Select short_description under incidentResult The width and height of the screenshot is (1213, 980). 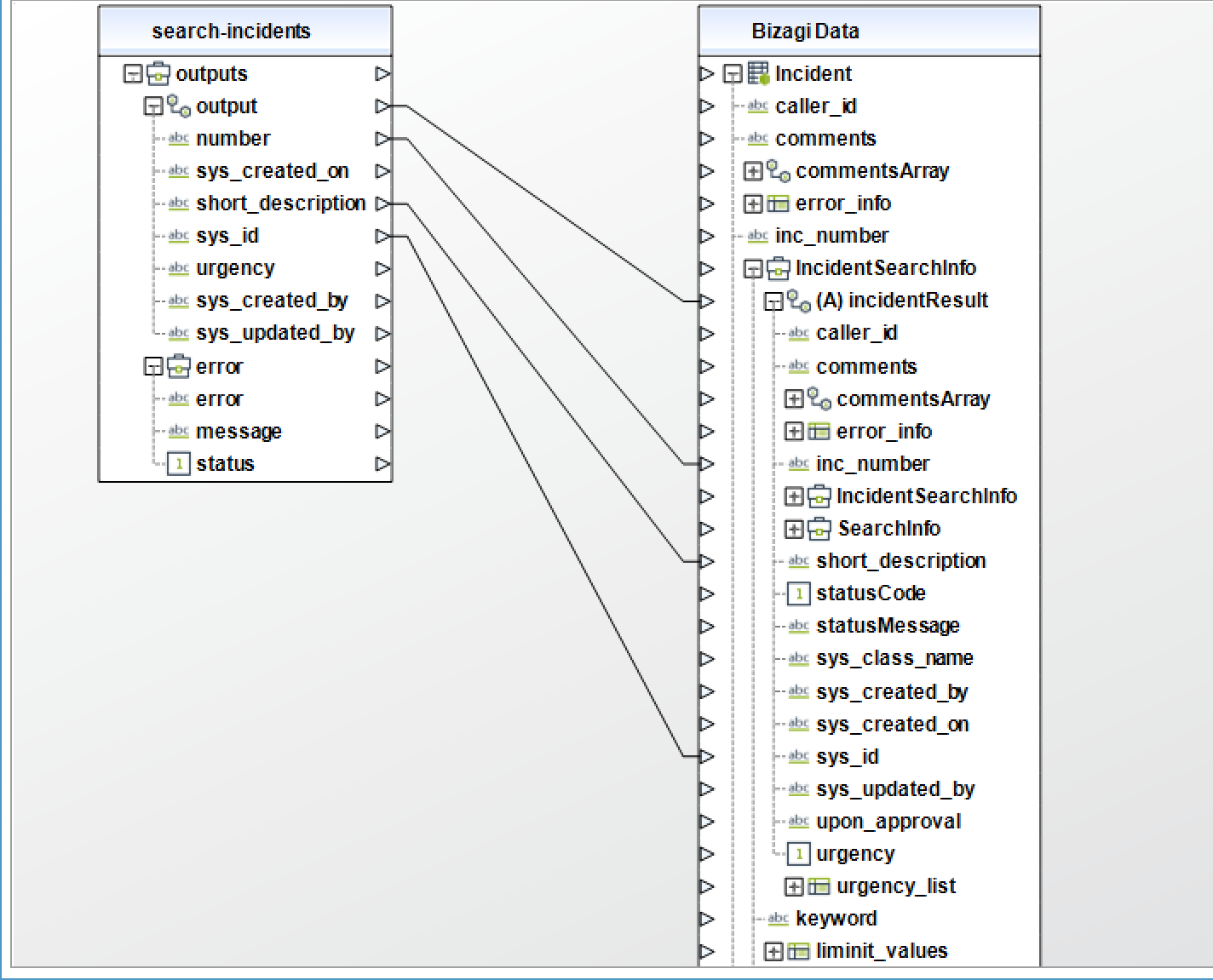[x=901, y=561]
